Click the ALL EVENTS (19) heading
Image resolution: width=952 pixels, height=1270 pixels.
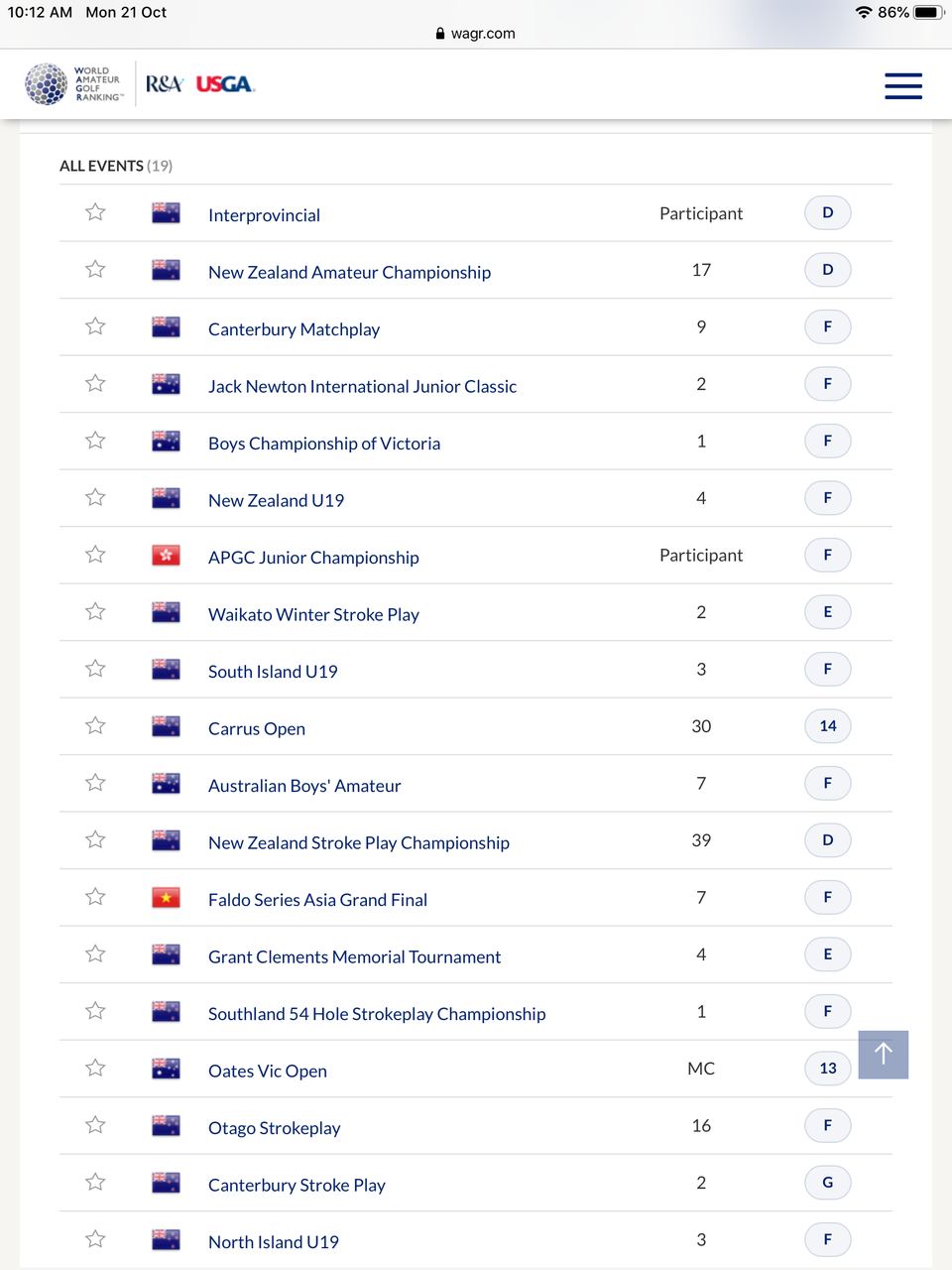click(116, 166)
